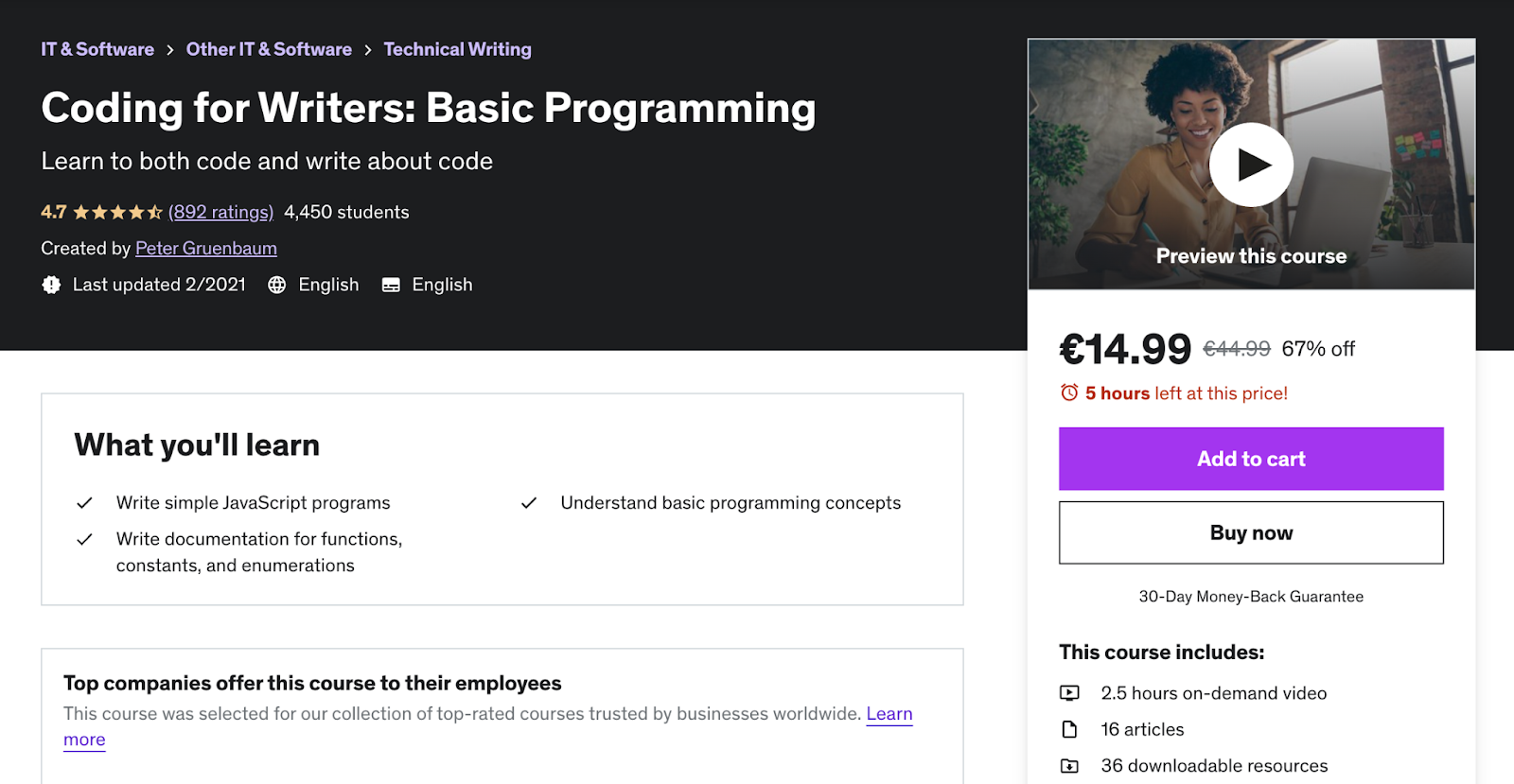Open the IT & Software breadcrumb
Screen dimensions: 1514x784
tap(97, 49)
